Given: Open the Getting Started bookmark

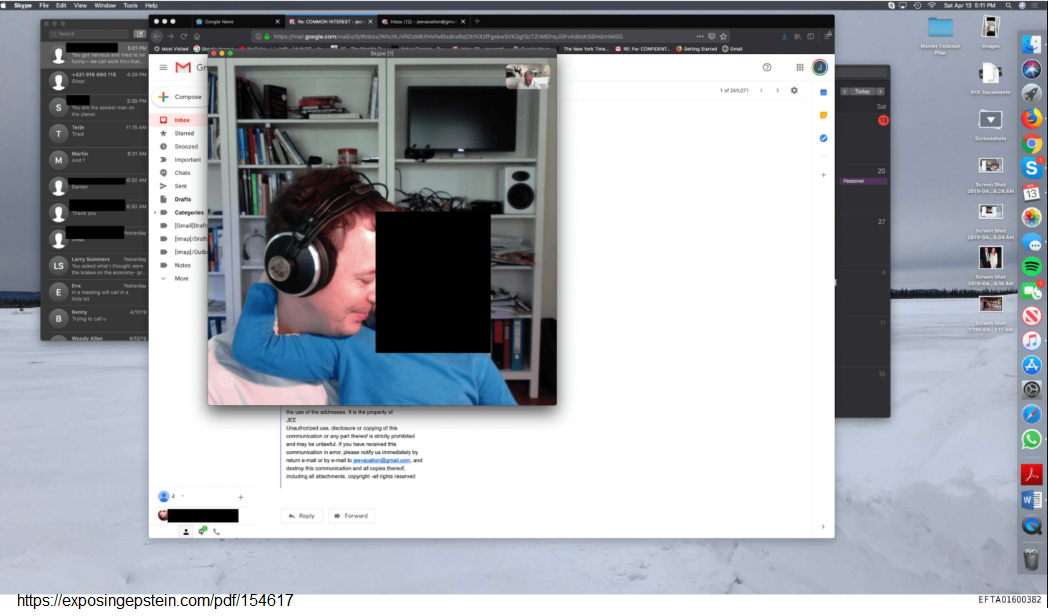Looking at the screenshot, I should tap(696, 49).
